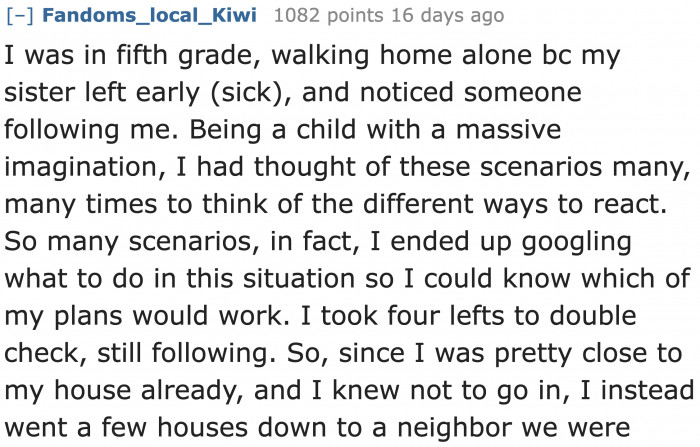Image resolution: width=700 pixels, height=447 pixels.
Task: Click the phrase 'noticed someone'
Action: (513, 93)
